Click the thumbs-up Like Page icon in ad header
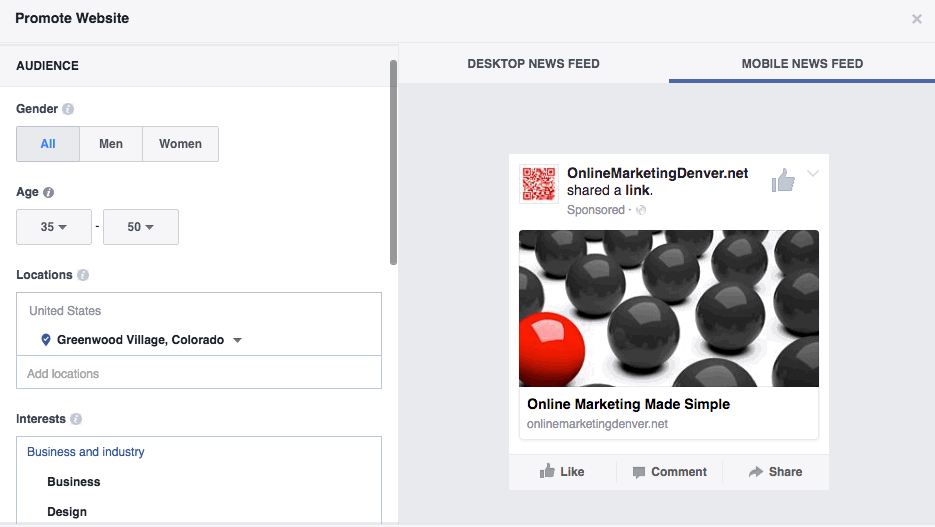Viewport: 935px width, 527px height. click(x=783, y=180)
